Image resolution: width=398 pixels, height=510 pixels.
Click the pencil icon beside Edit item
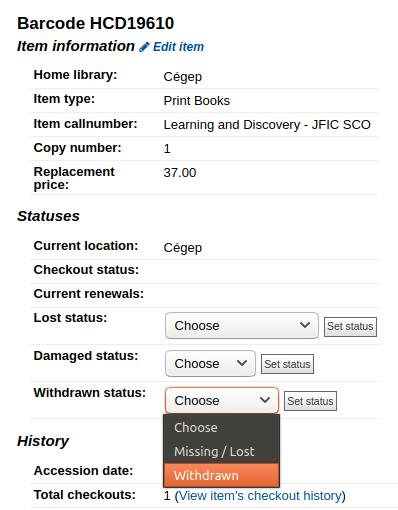click(144, 47)
